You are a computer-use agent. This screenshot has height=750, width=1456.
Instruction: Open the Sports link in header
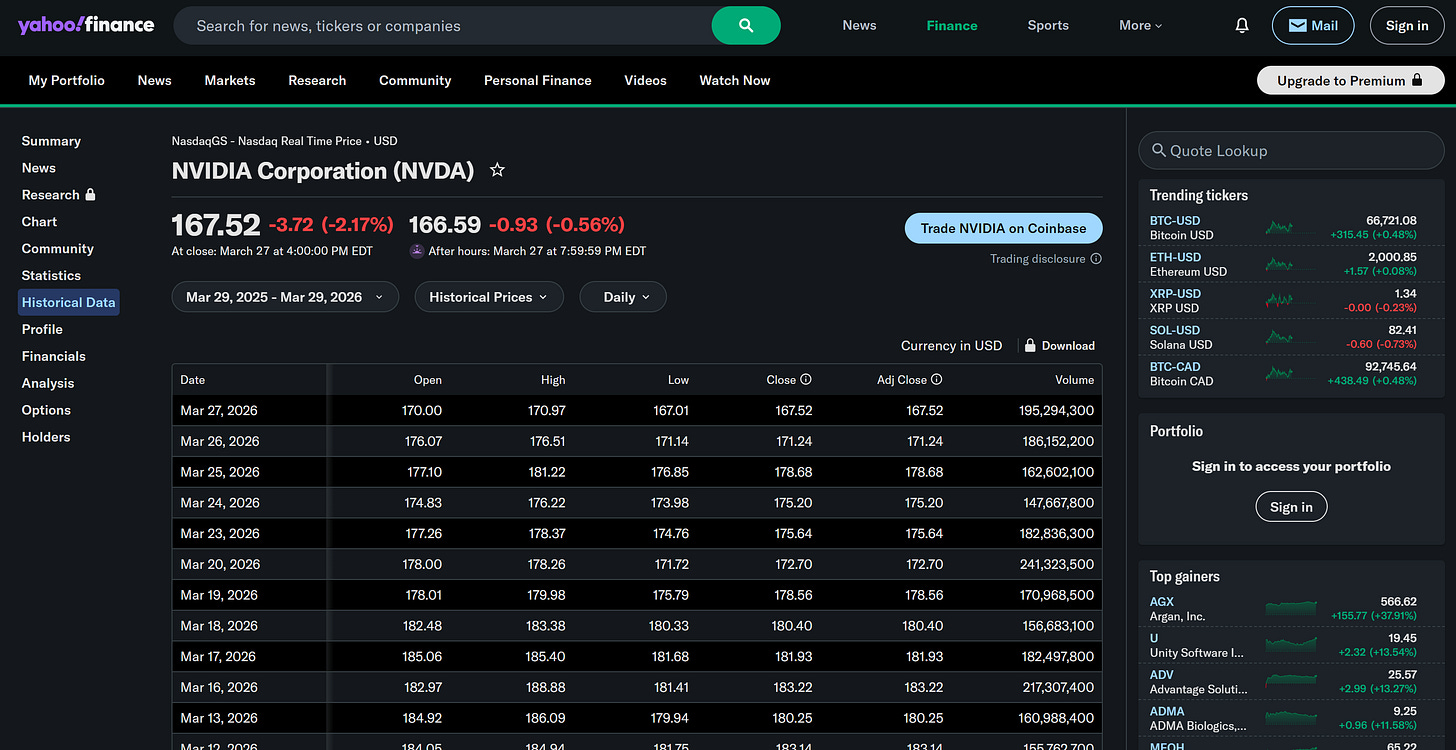click(1048, 26)
